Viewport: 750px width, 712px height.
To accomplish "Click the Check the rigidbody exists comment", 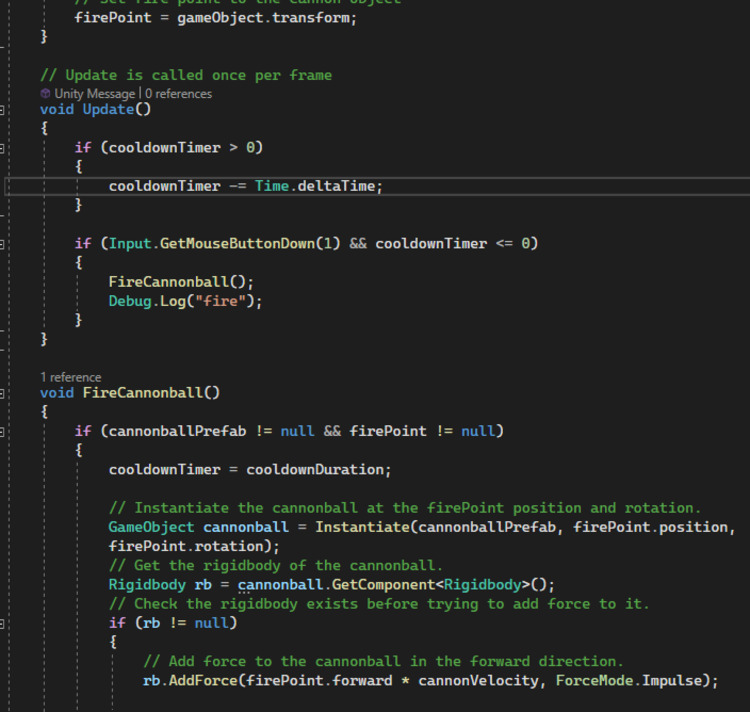I will [379, 604].
